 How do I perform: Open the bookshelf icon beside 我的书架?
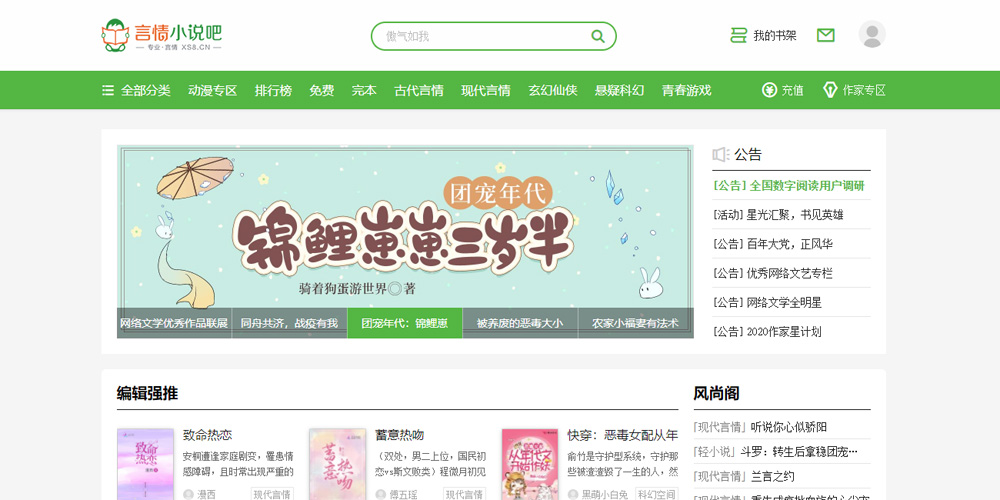738,35
